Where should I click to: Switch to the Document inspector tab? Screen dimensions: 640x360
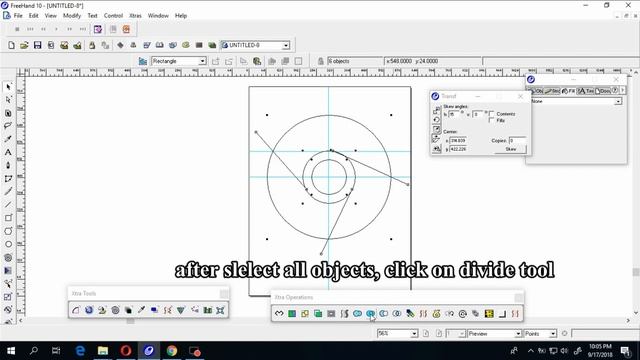(x=602, y=91)
